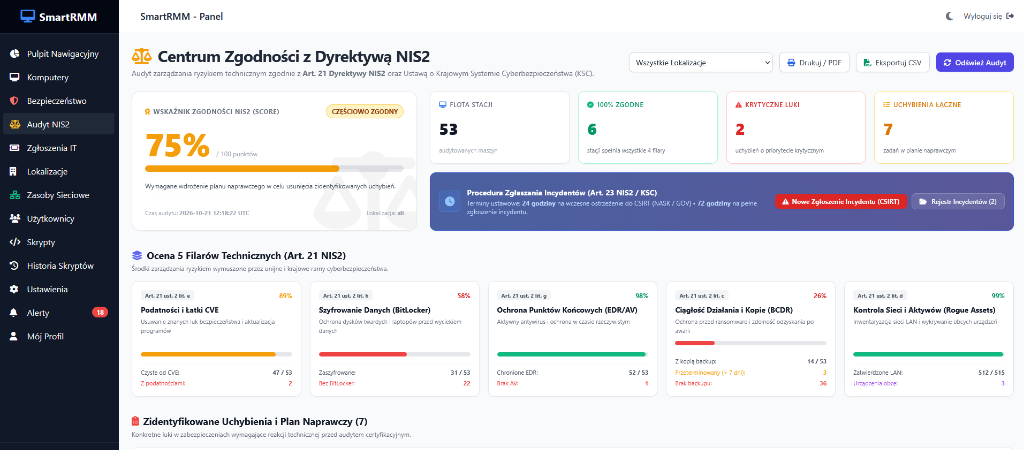Click the Skrypty code icon
1024x450 pixels.
pos(14,242)
